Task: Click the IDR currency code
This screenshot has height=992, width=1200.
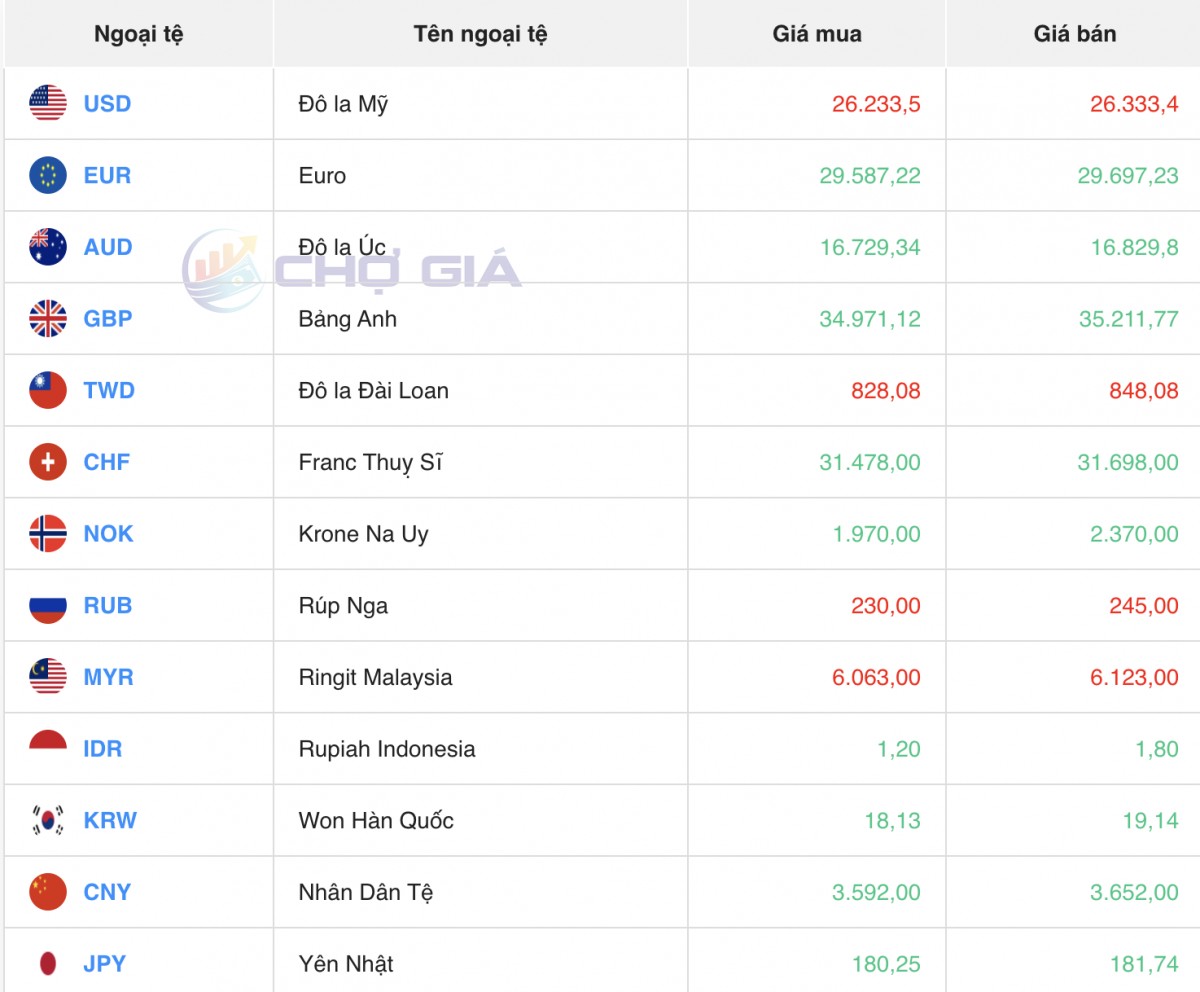Action: coord(103,749)
